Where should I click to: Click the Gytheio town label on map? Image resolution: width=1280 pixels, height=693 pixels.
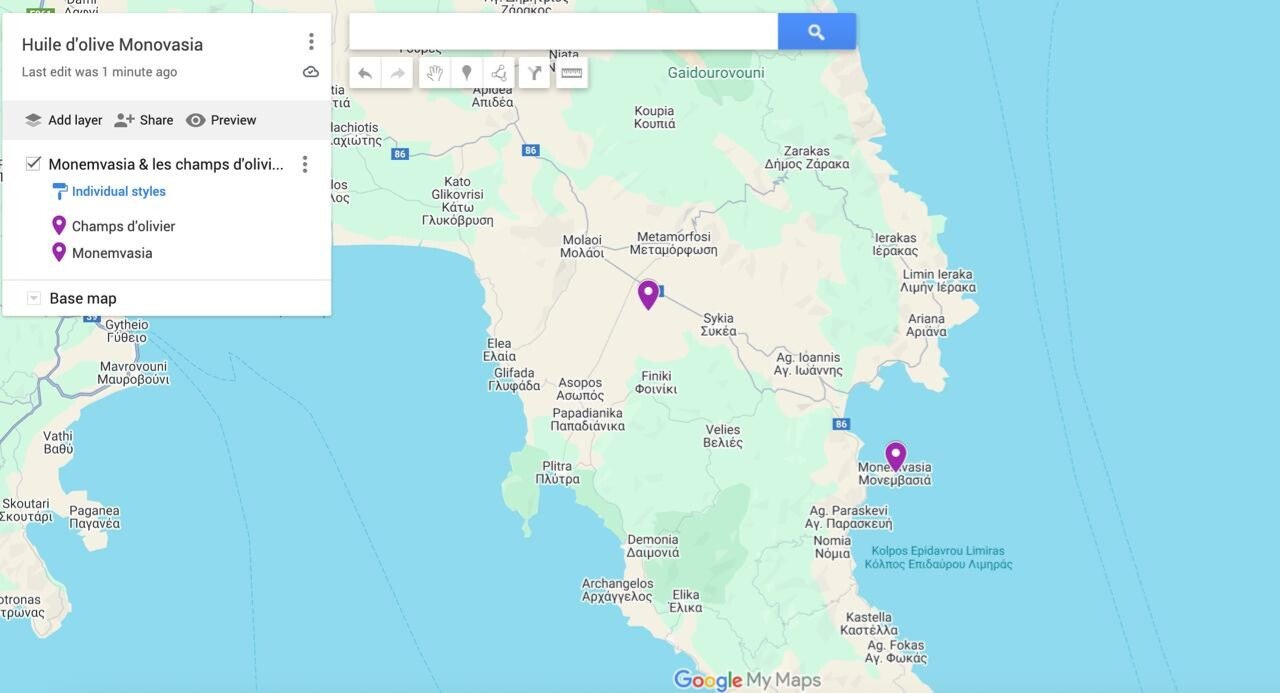click(127, 331)
